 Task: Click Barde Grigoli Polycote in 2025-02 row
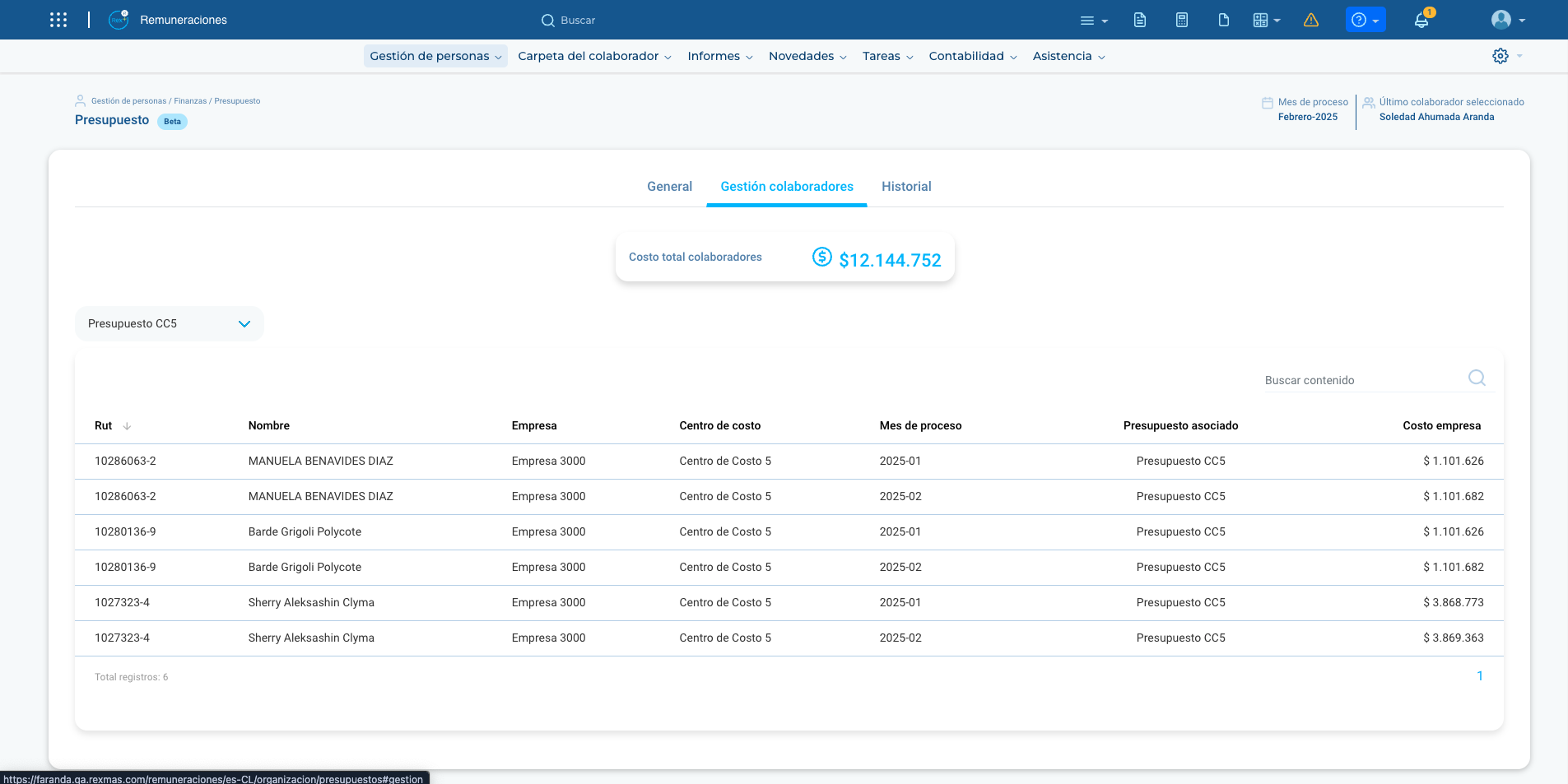[x=305, y=568]
